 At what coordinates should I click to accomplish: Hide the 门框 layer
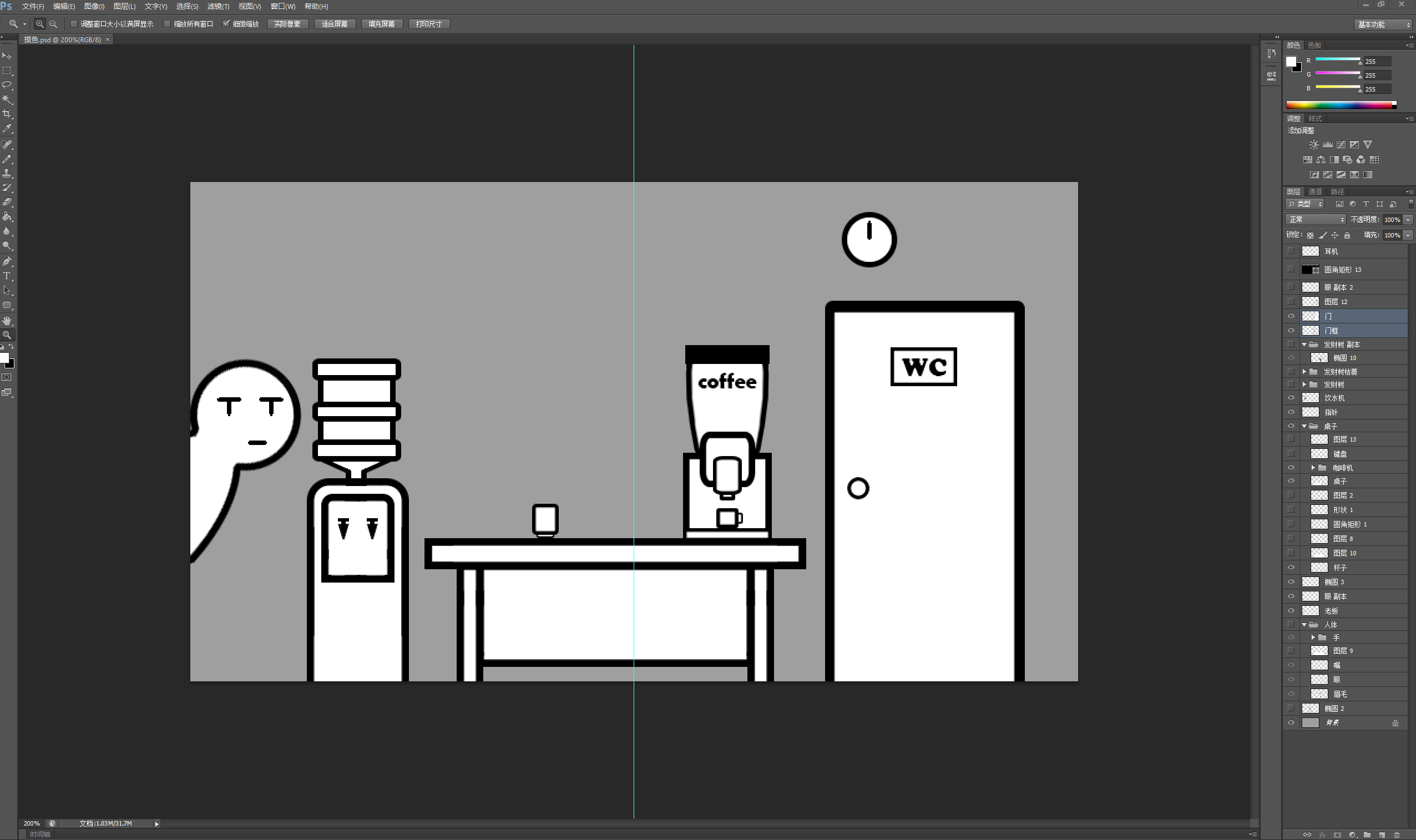pos(1291,331)
